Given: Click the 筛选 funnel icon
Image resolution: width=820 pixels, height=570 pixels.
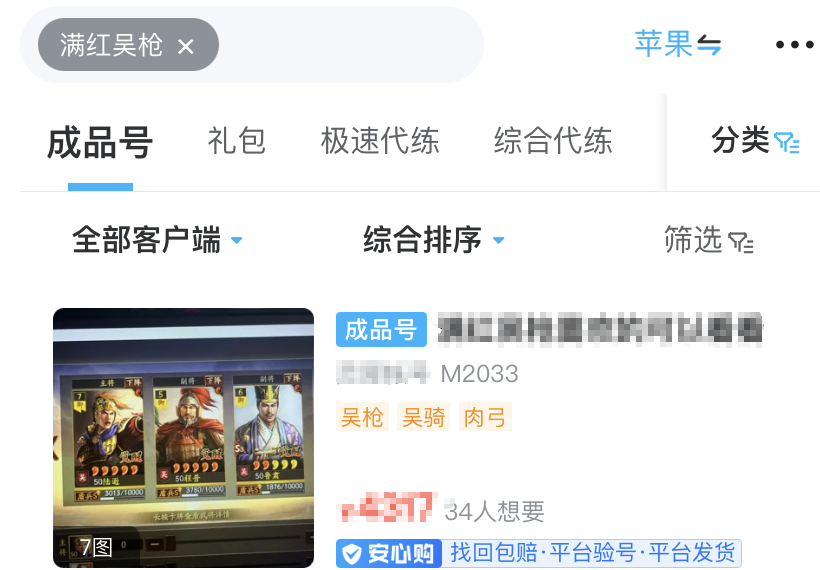Looking at the screenshot, I should pos(741,242).
